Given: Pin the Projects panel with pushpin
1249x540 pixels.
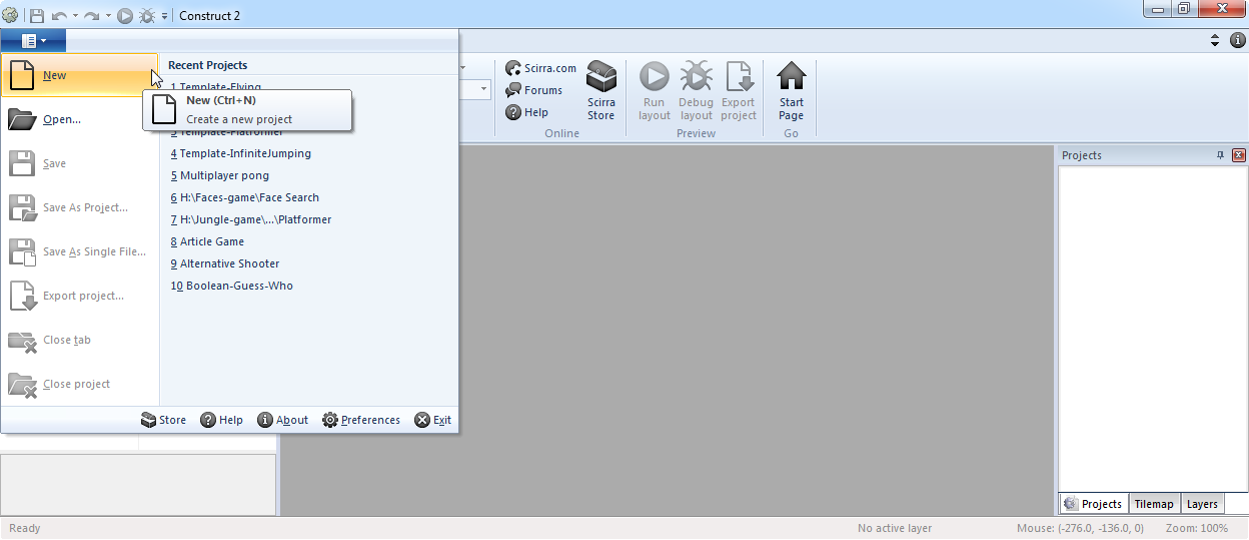Looking at the screenshot, I should [x=1220, y=155].
